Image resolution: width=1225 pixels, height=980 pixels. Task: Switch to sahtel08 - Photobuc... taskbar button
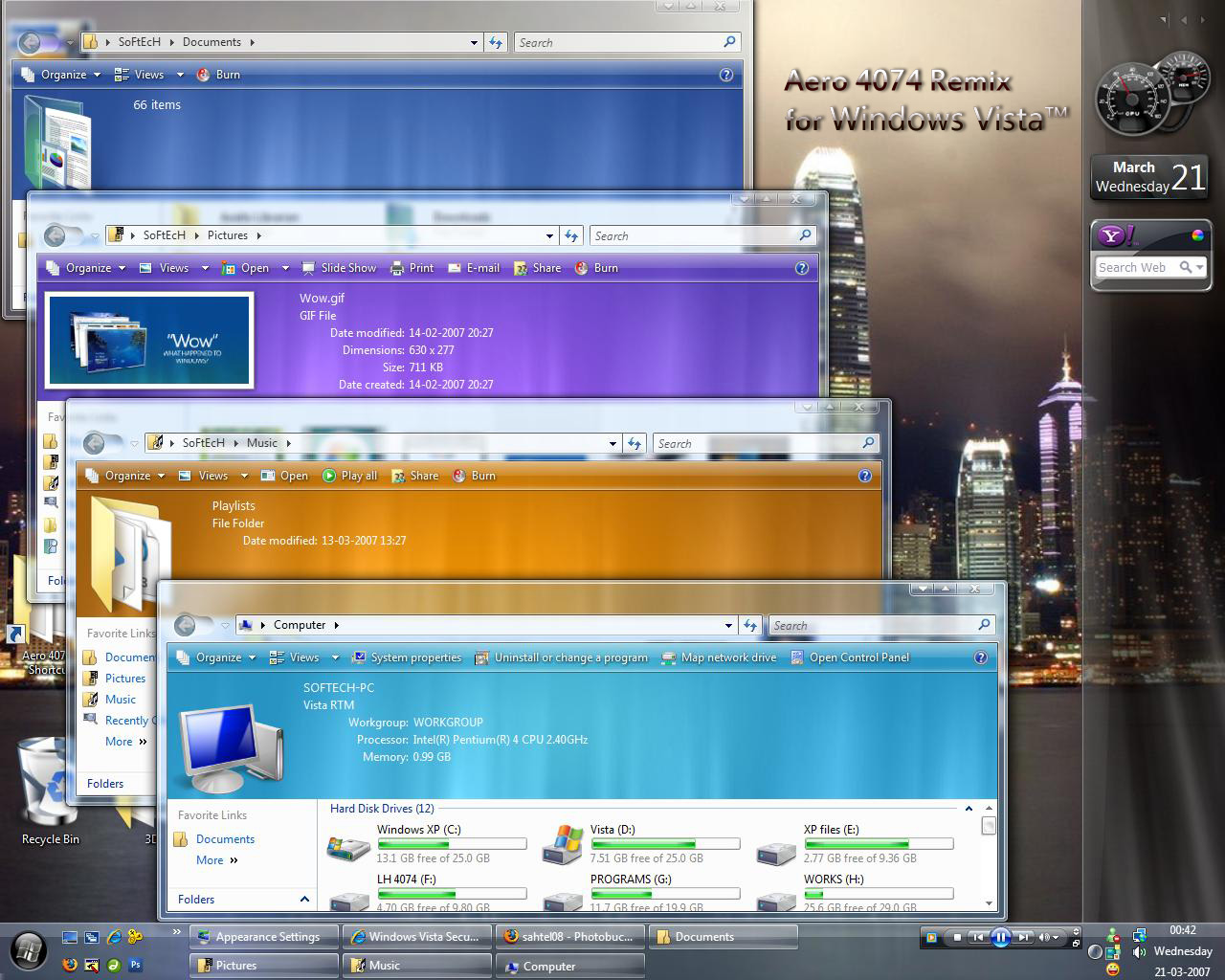click(x=569, y=937)
